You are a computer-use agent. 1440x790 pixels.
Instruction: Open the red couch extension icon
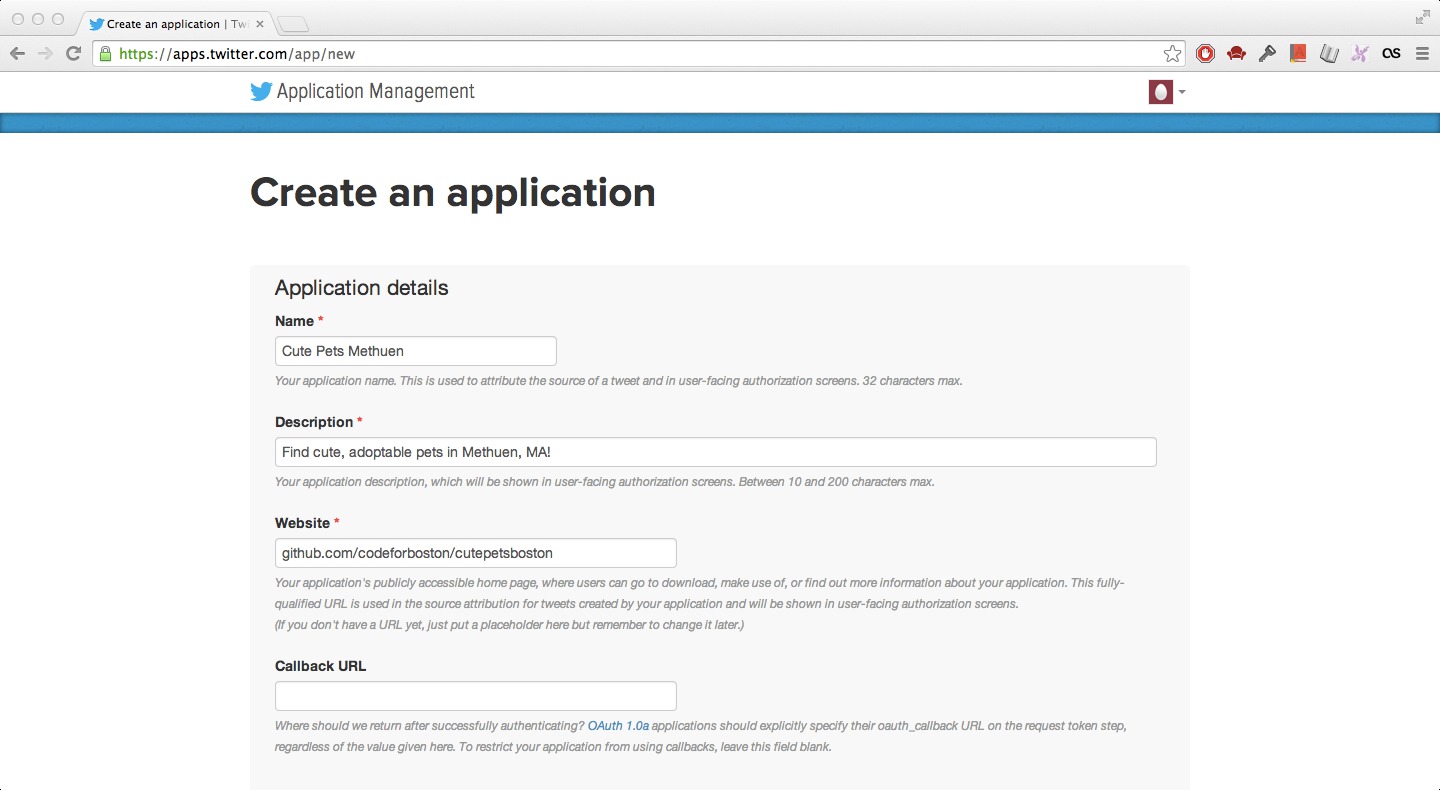(1236, 54)
